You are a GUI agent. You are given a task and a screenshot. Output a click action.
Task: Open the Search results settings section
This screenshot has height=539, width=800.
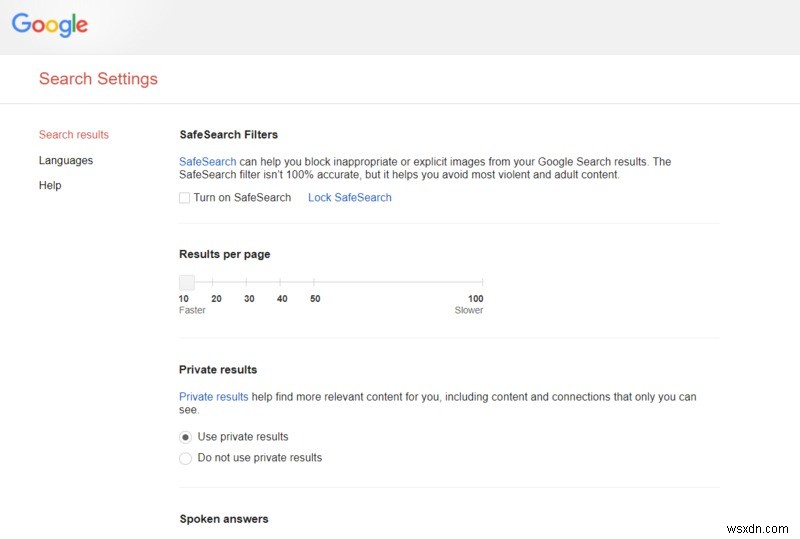click(74, 135)
